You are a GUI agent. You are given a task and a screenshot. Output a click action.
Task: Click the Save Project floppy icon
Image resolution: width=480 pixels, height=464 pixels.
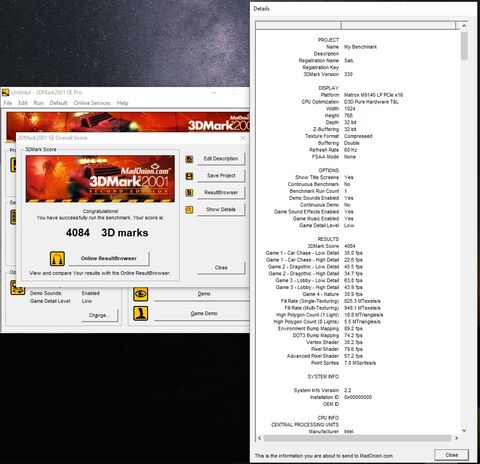coord(189,176)
